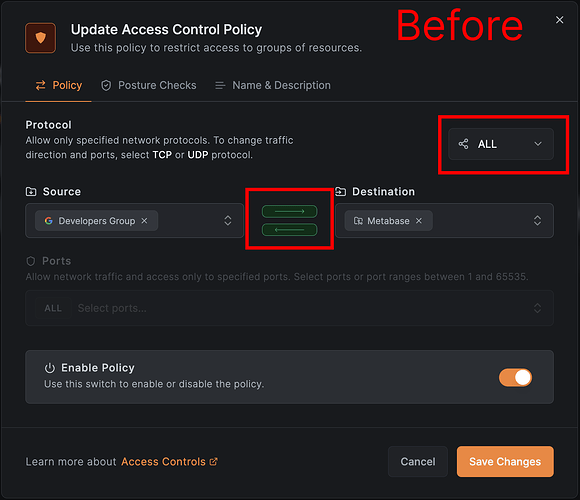This screenshot has width=580, height=500.
Task: Remove Developers Group from Source
Action: tap(144, 221)
